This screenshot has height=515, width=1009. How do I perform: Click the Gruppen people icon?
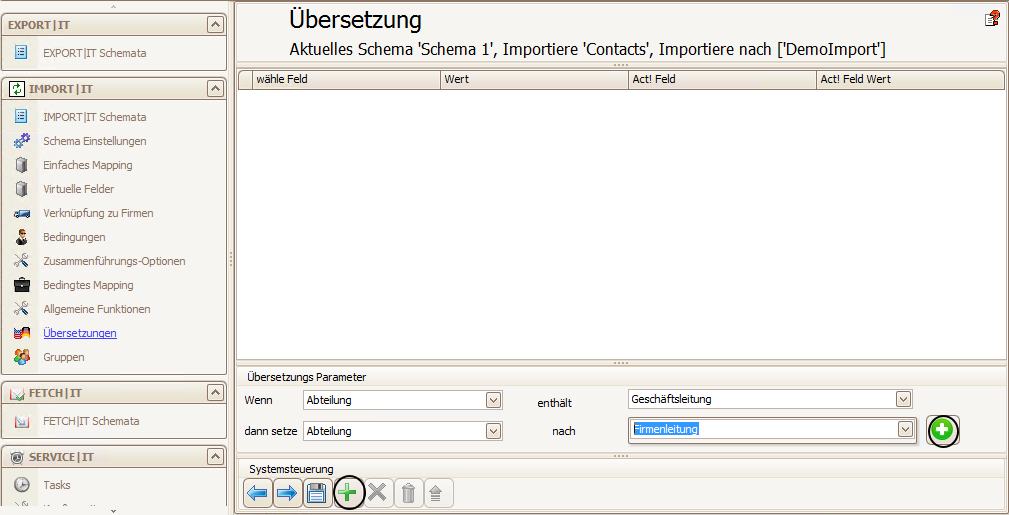click(x=22, y=357)
